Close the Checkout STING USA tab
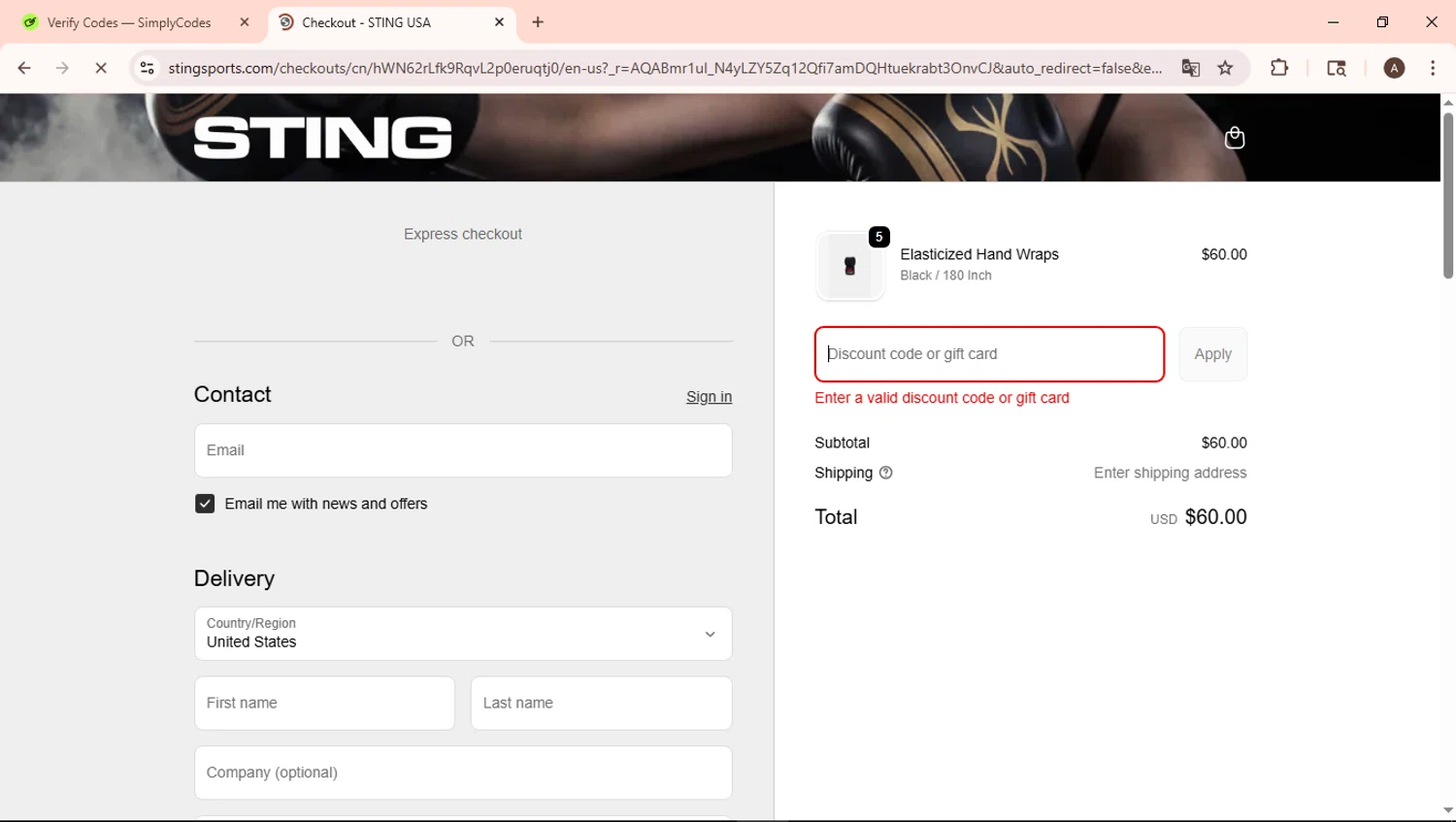 pyautogui.click(x=499, y=22)
